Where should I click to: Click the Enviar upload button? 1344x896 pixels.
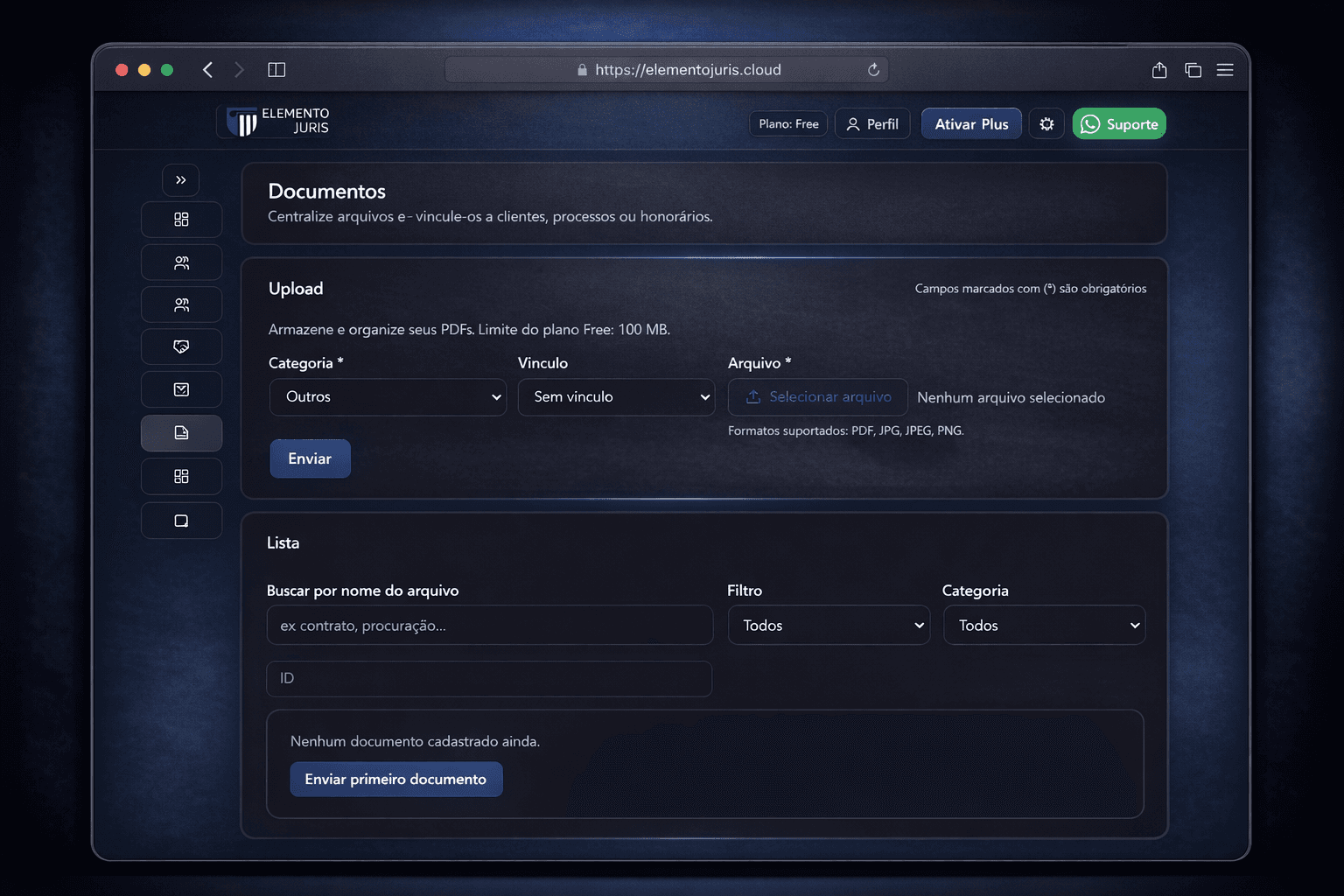(310, 458)
